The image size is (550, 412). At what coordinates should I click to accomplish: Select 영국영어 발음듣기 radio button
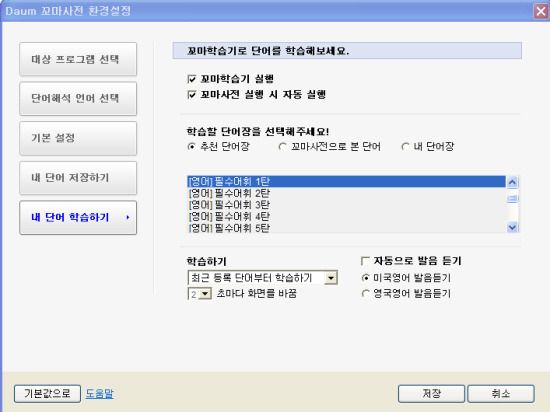(365, 293)
